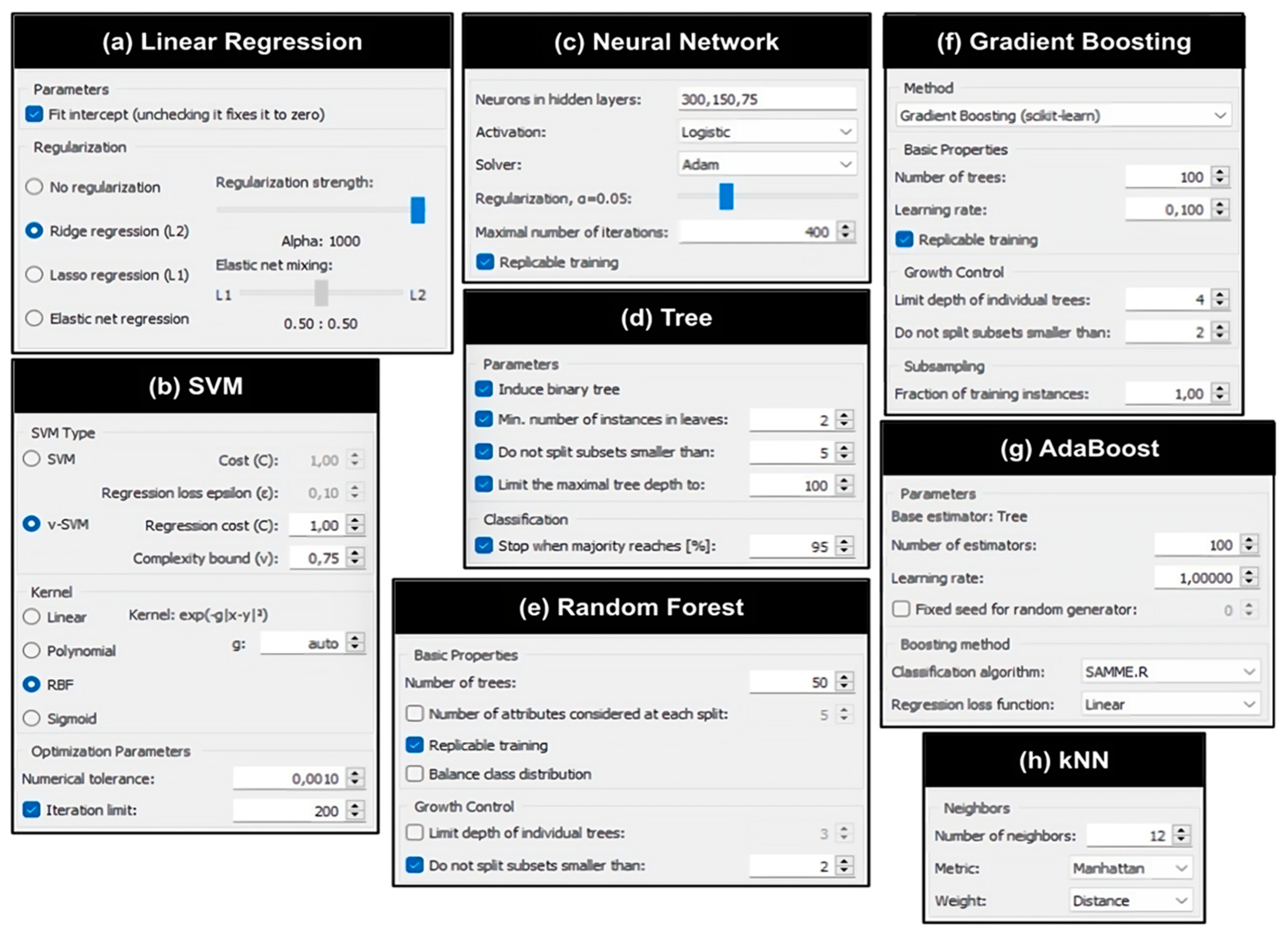Choose Elastic net regression option
This screenshot has width=1288, height=936.
tap(34, 319)
